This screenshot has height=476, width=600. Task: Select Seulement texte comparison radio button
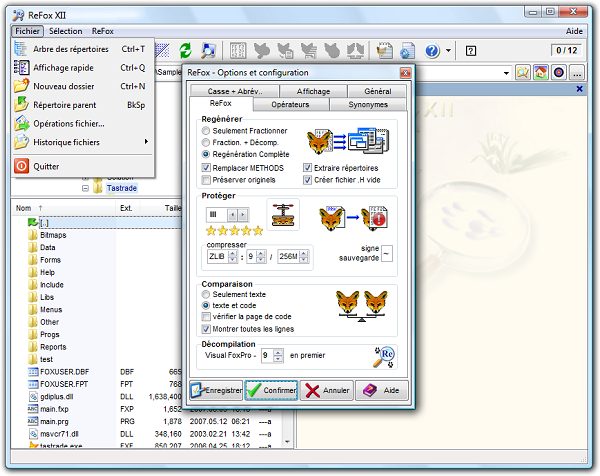coord(206,294)
